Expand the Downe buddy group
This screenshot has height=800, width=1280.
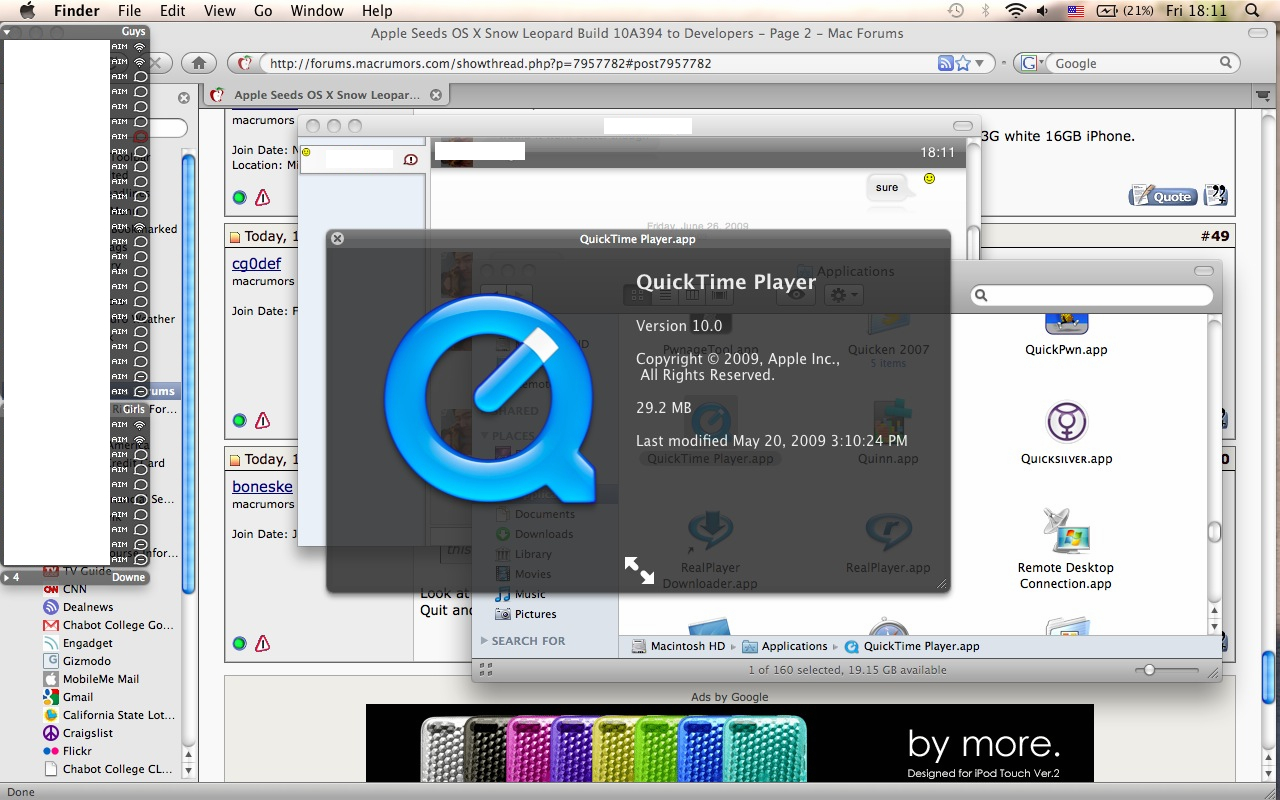pyautogui.click(x=7, y=577)
